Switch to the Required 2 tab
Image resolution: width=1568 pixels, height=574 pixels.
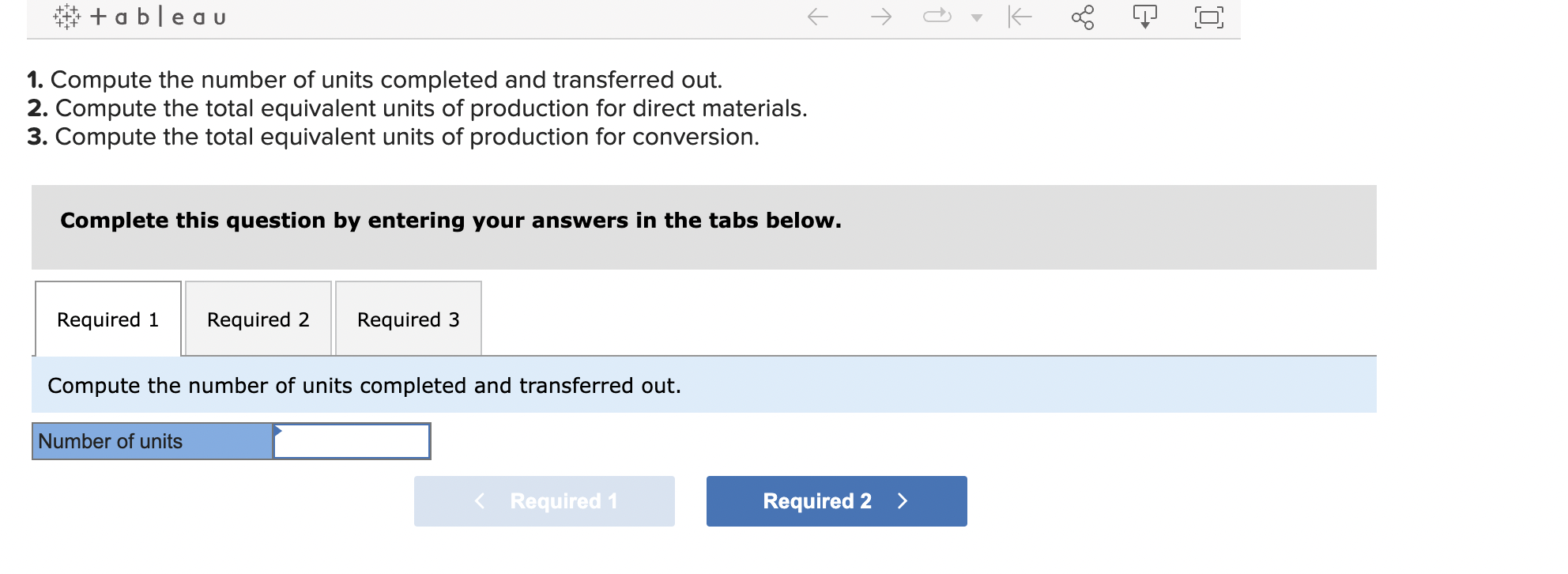point(258,319)
